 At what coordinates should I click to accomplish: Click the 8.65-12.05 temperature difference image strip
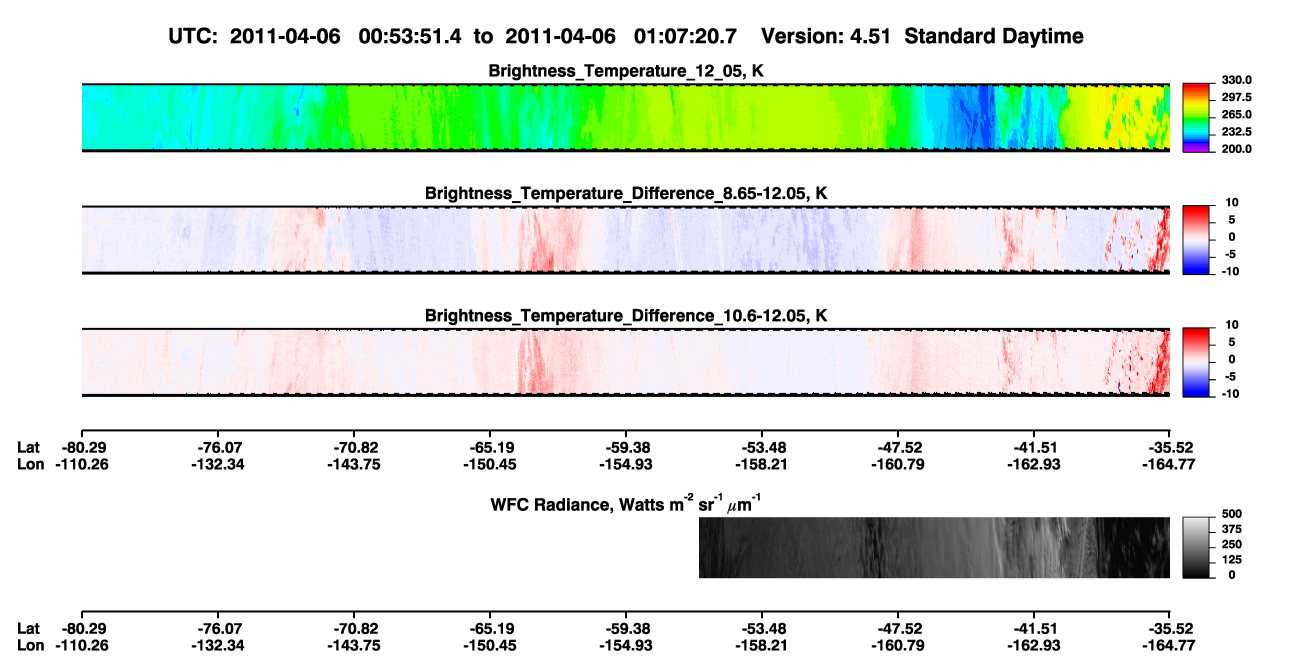(x=625, y=239)
